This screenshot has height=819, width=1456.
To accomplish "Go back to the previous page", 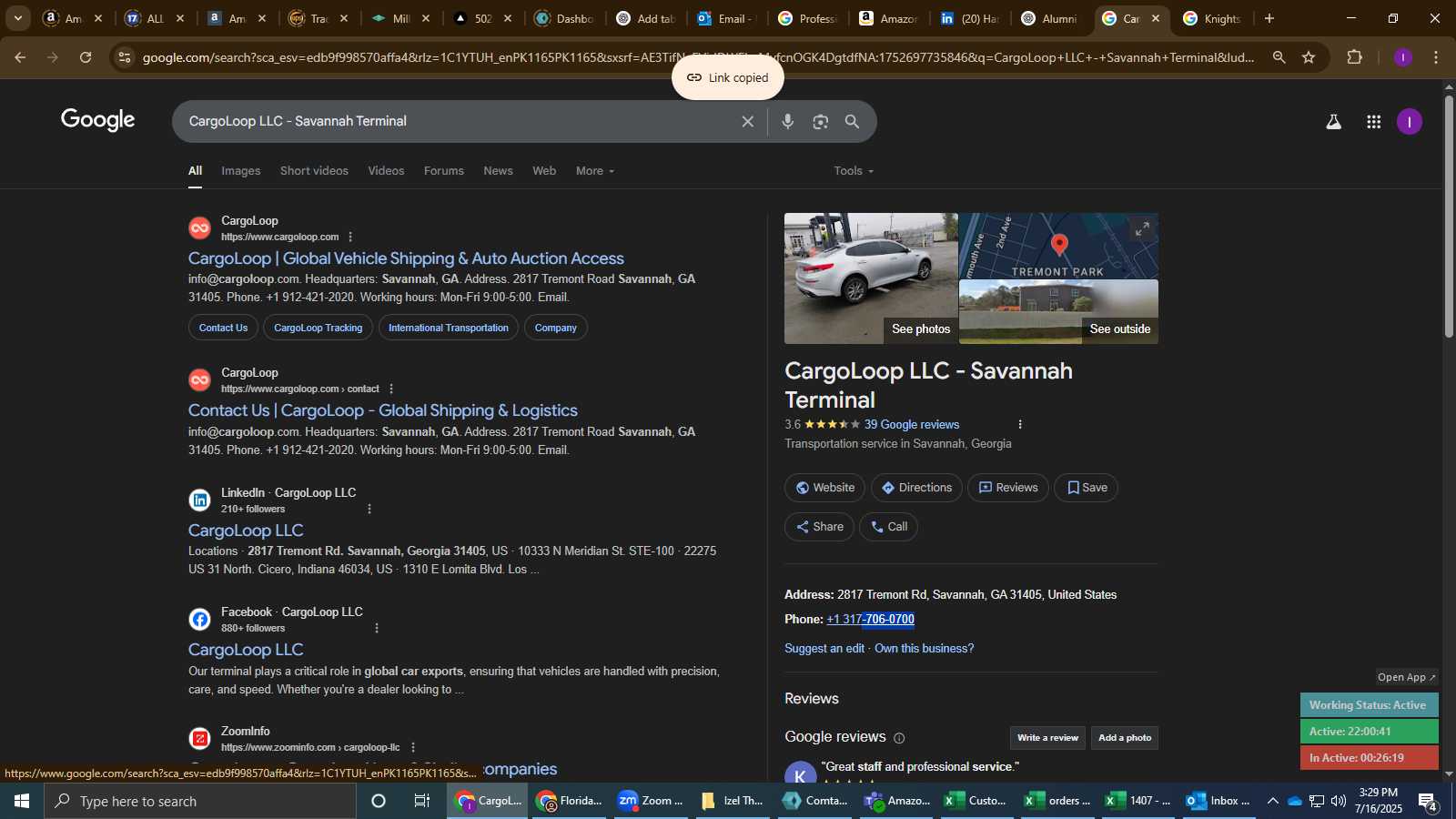I will point(20,57).
